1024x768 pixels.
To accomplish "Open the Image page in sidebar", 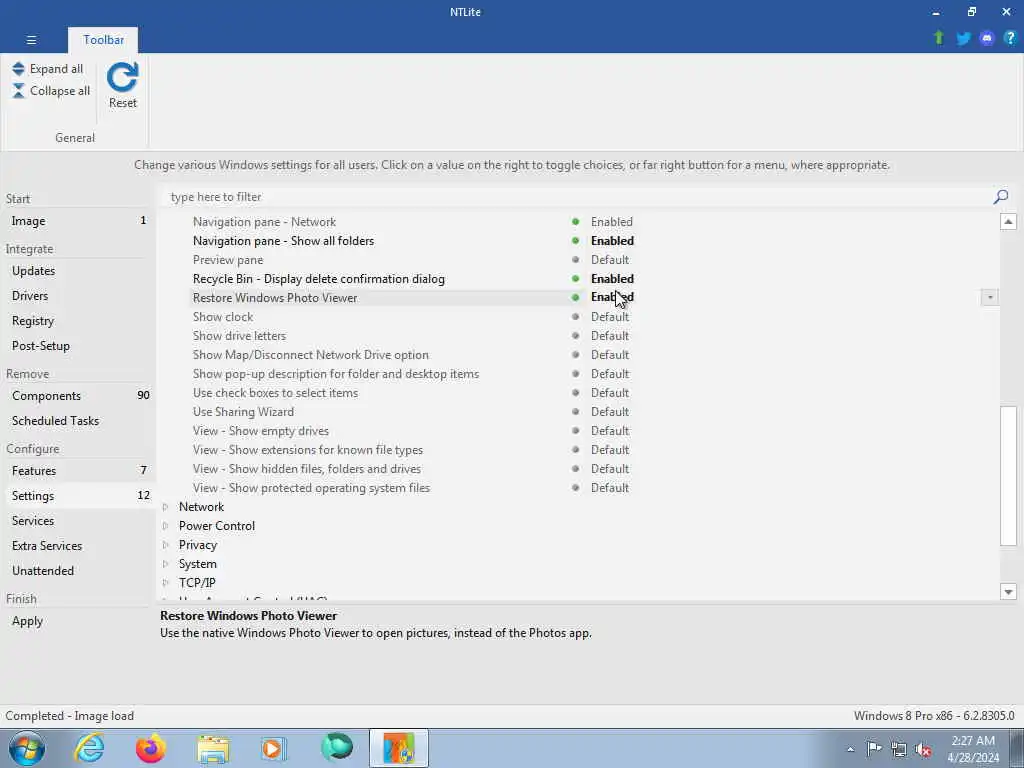I will pyautogui.click(x=78, y=221).
